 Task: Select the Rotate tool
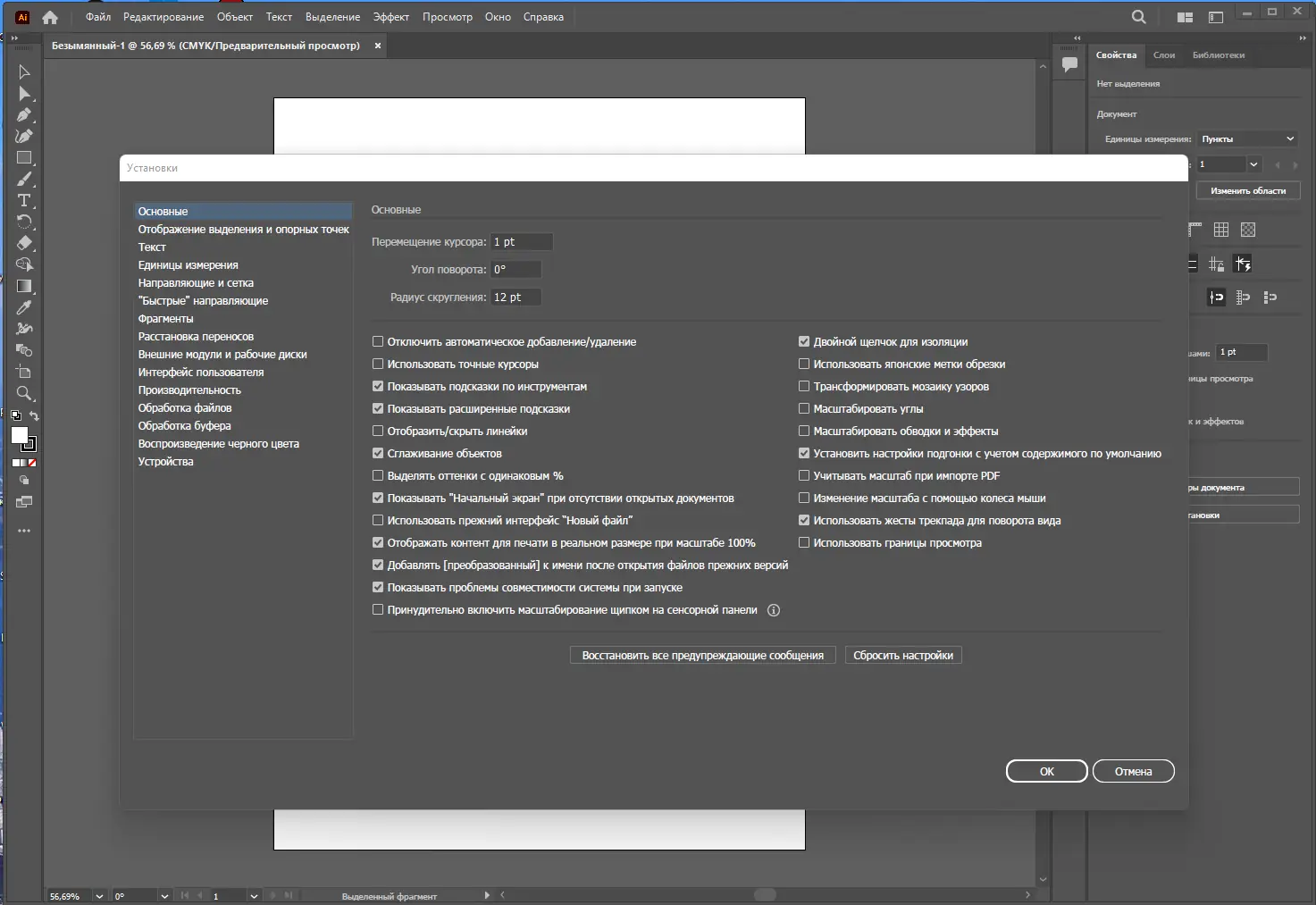click(24, 222)
